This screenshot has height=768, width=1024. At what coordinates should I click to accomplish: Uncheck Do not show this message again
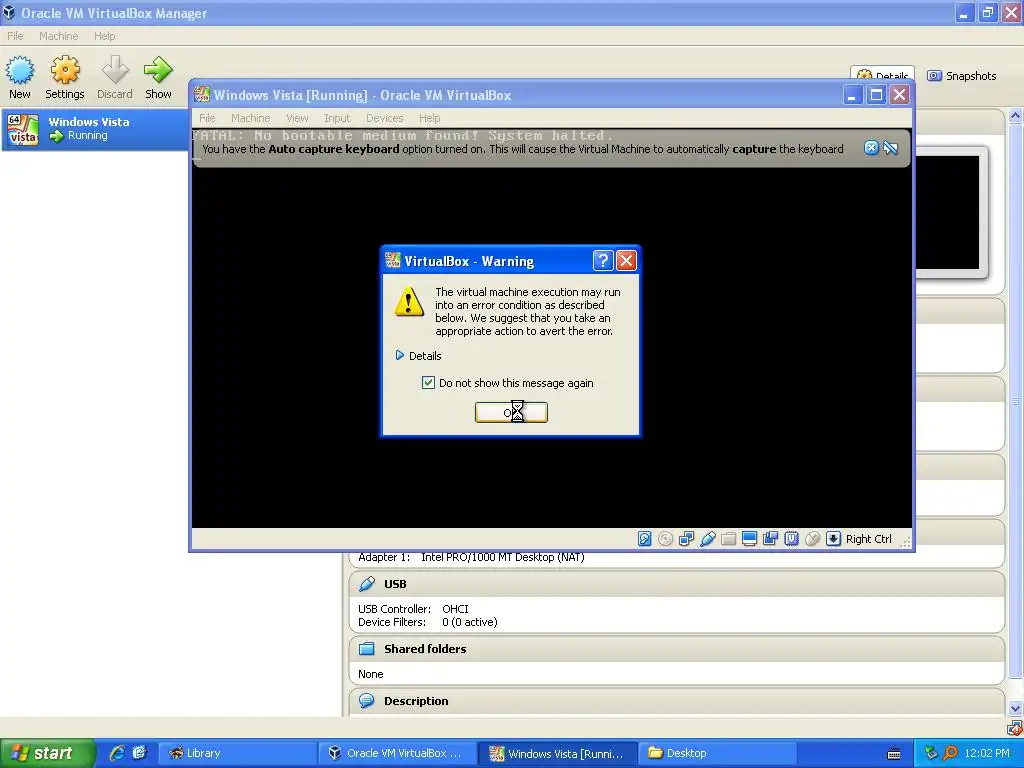tap(428, 383)
